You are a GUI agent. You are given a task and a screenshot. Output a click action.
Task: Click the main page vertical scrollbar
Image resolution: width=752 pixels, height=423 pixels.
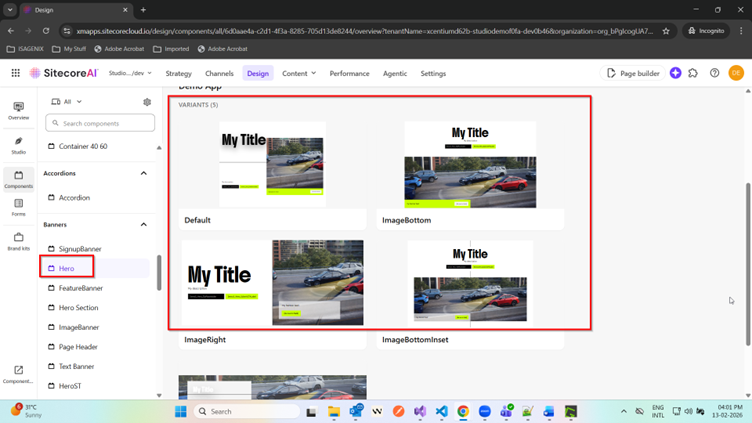[x=748, y=264]
